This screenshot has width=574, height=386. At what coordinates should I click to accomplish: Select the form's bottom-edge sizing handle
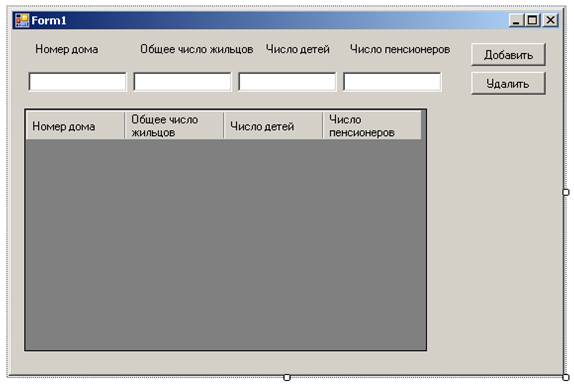(x=287, y=377)
